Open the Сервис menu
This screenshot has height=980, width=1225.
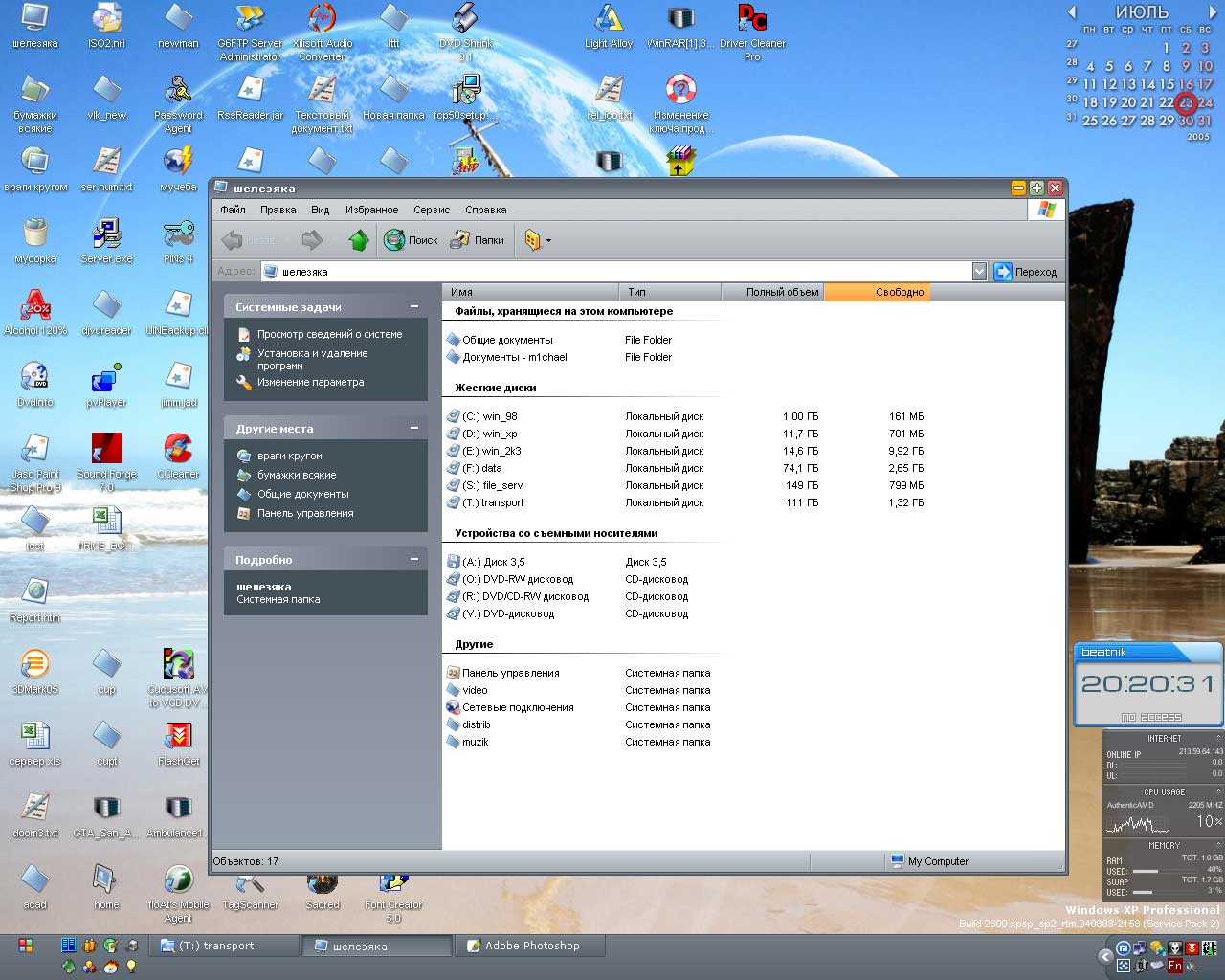coord(432,210)
